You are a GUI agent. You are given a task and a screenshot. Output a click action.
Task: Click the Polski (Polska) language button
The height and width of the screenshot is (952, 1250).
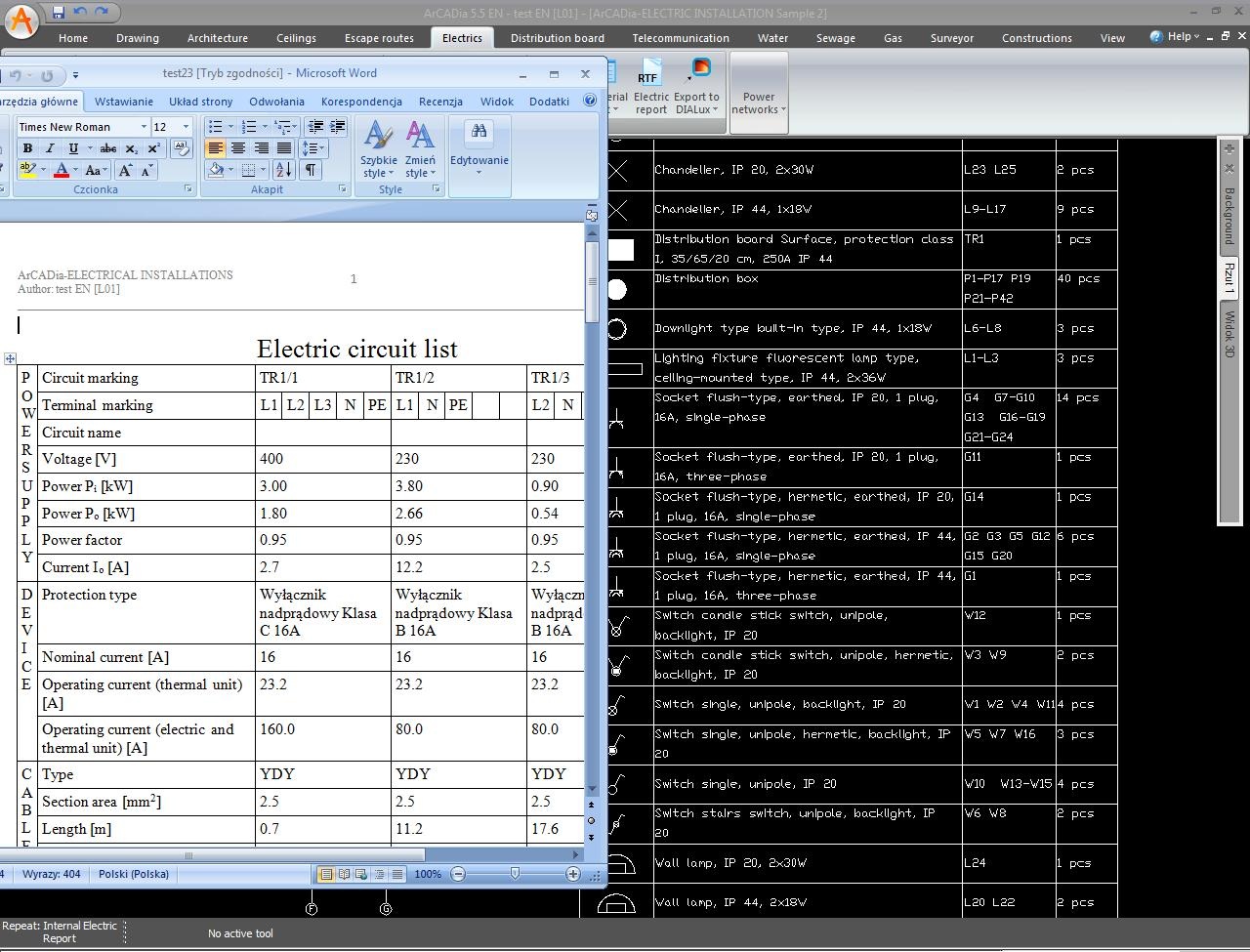pyautogui.click(x=133, y=874)
